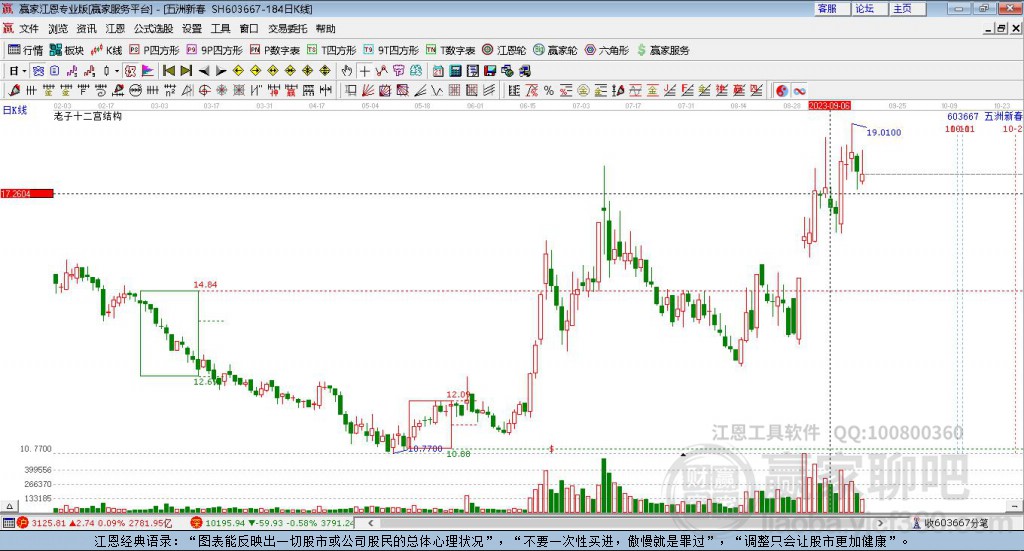Screen dimensions: 1024x551
Task: Click the 五洲新春 stock name
Action: (x=1003, y=116)
